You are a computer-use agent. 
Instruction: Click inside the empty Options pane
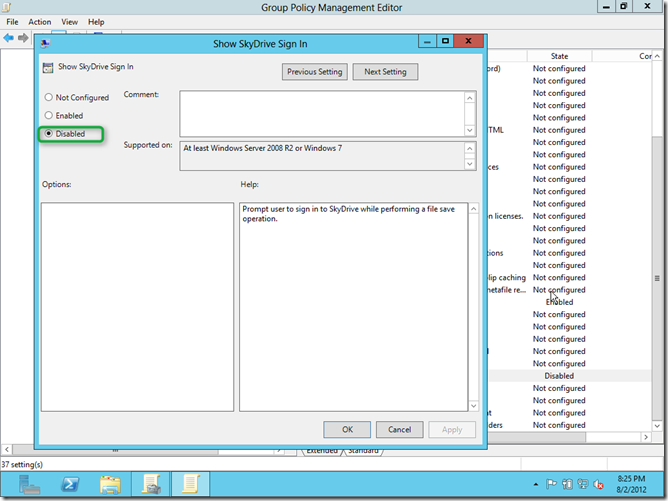(137, 307)
